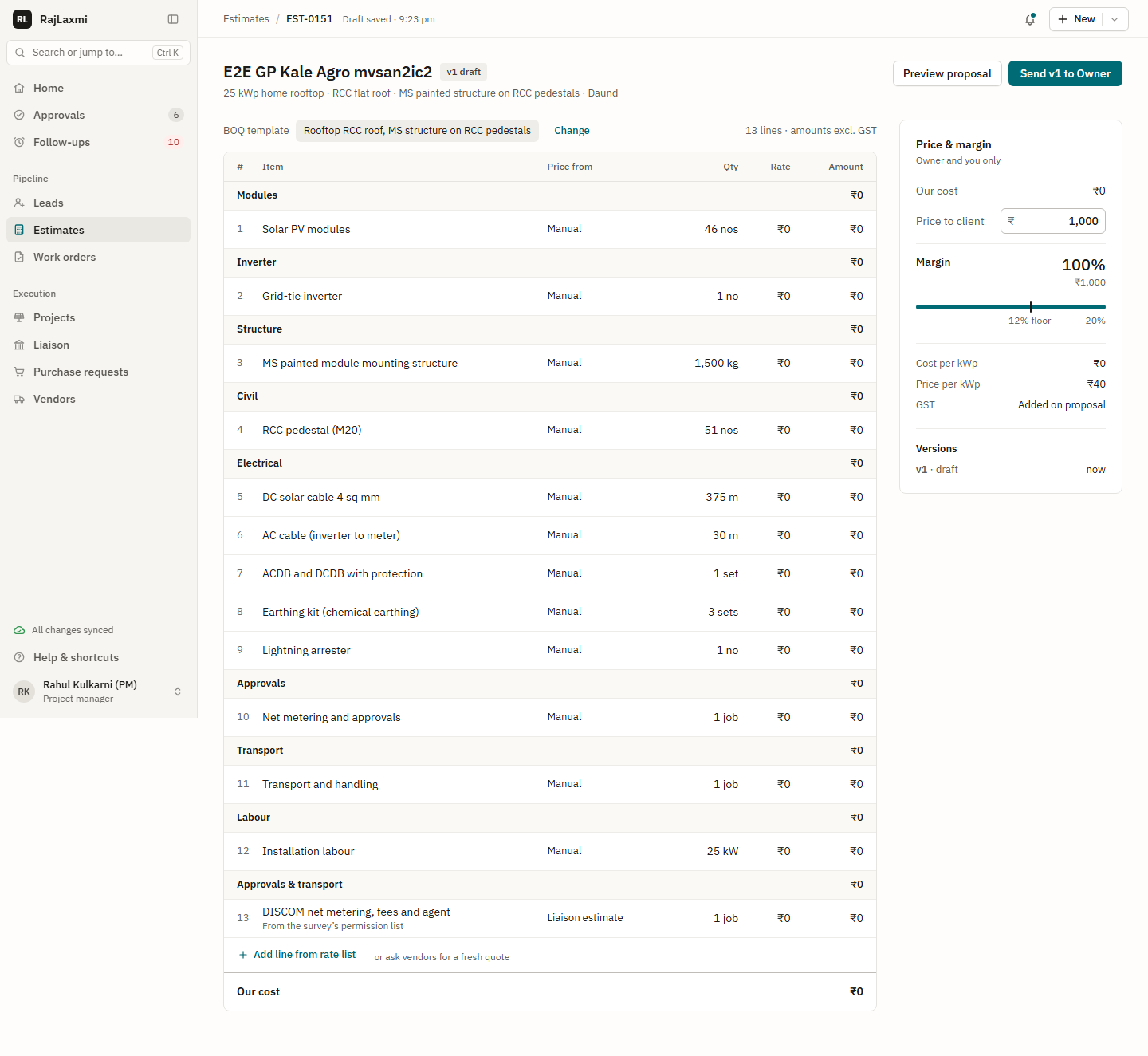Open Projects section
The width and height of the screenshot is (1148, 1056).
pyautogui.click(x=99, y=317)
